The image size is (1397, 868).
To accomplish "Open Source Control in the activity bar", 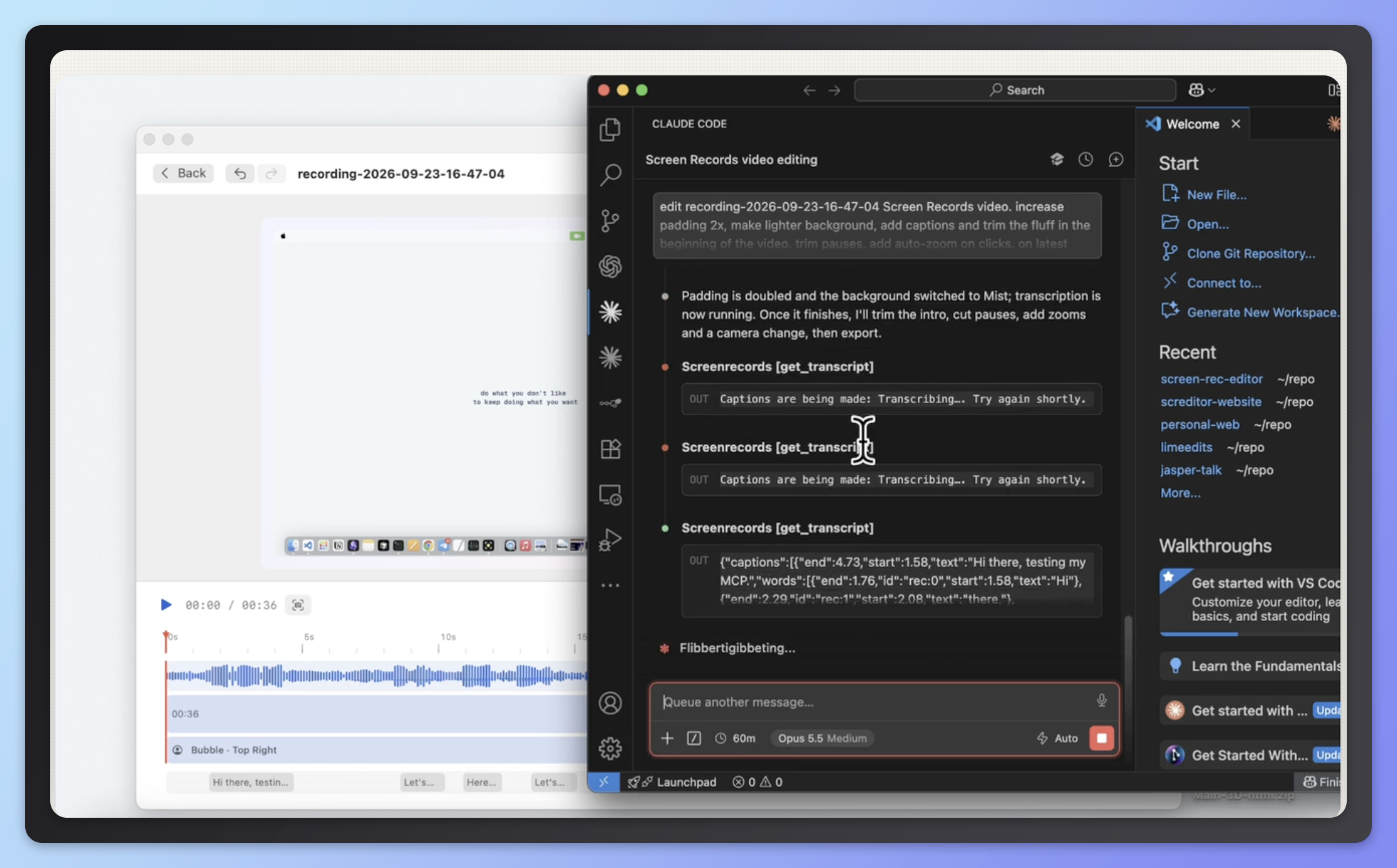I will pos(610,220).
